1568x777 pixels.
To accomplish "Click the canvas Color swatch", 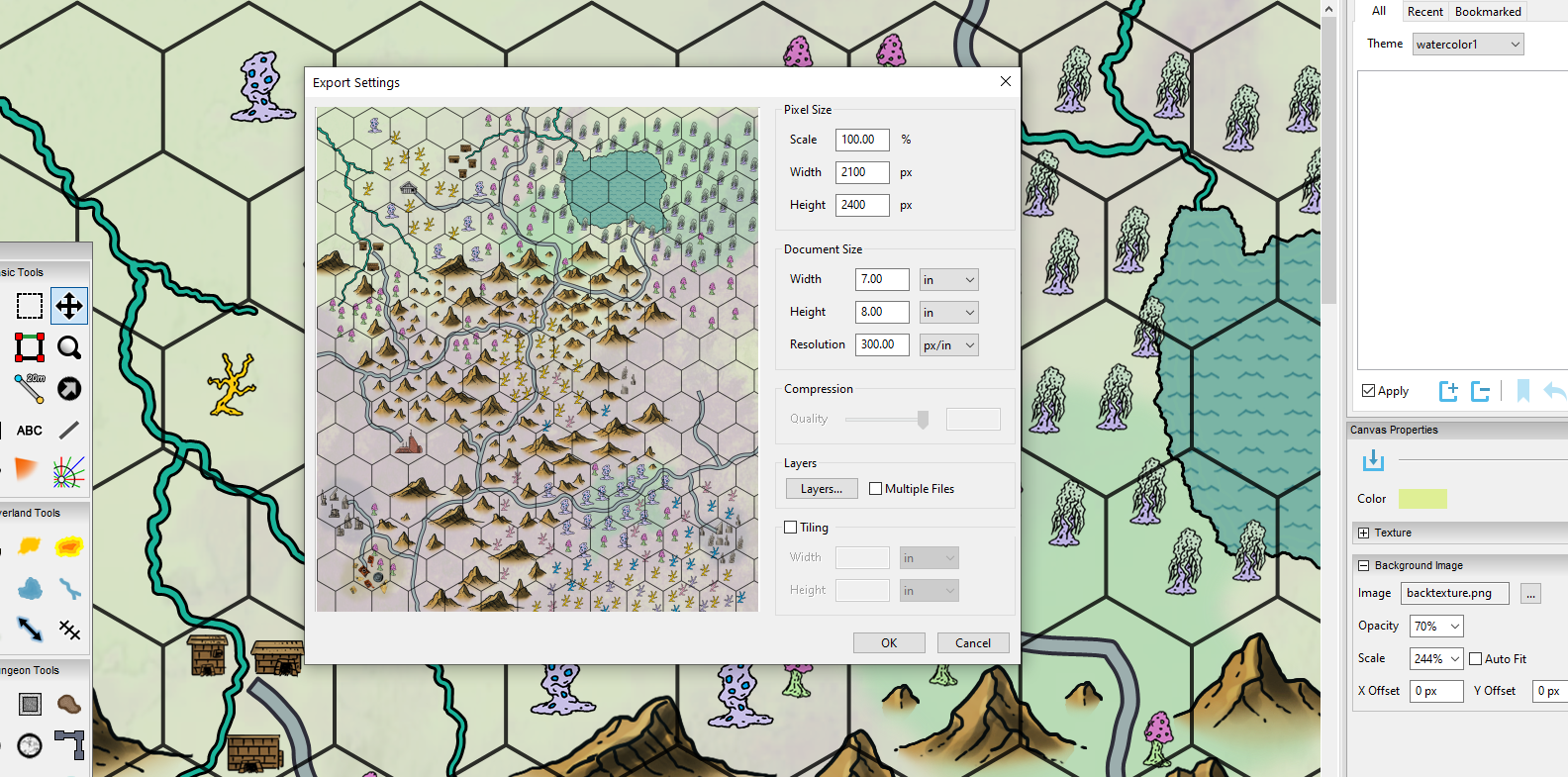I will [1422, 499].
